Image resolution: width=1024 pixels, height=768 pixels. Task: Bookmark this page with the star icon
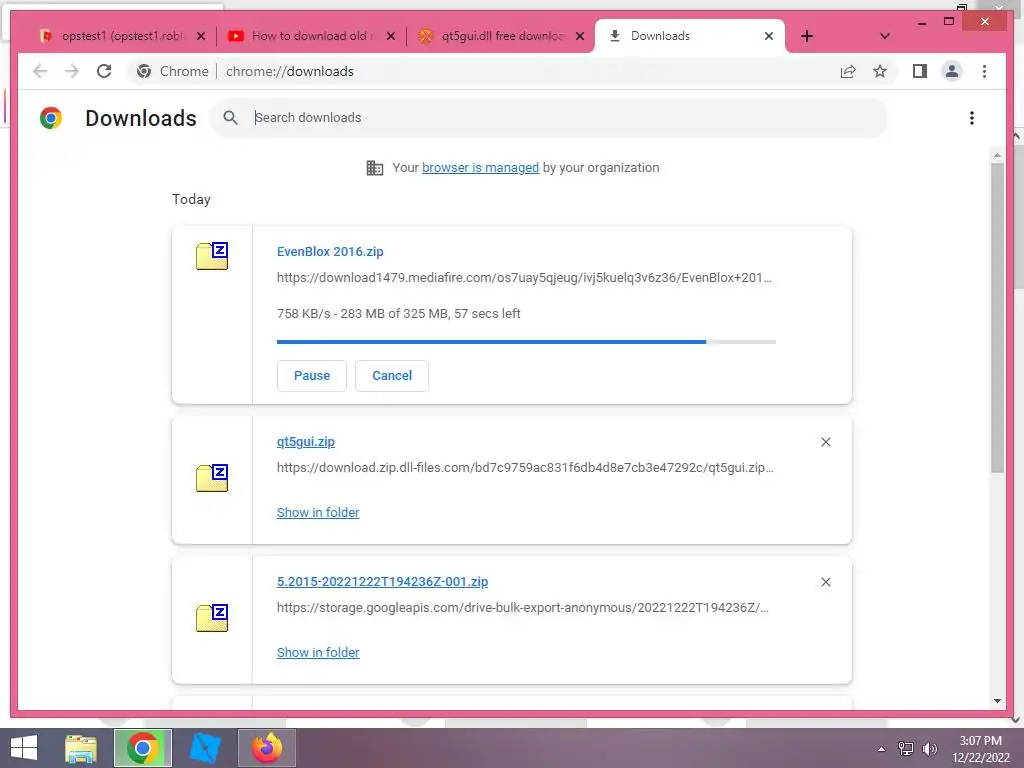click(x=880, y=71)
